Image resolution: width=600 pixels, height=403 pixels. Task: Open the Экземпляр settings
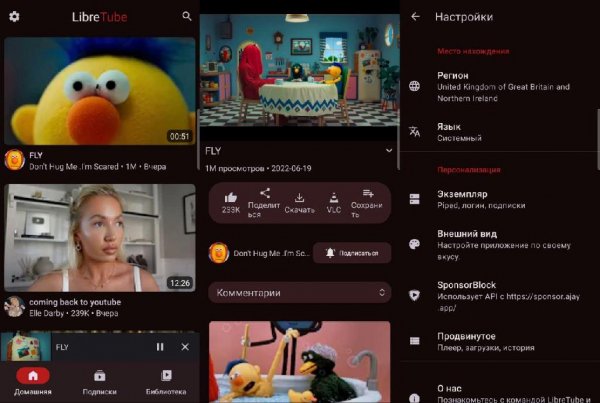click(x=500, y=199)
